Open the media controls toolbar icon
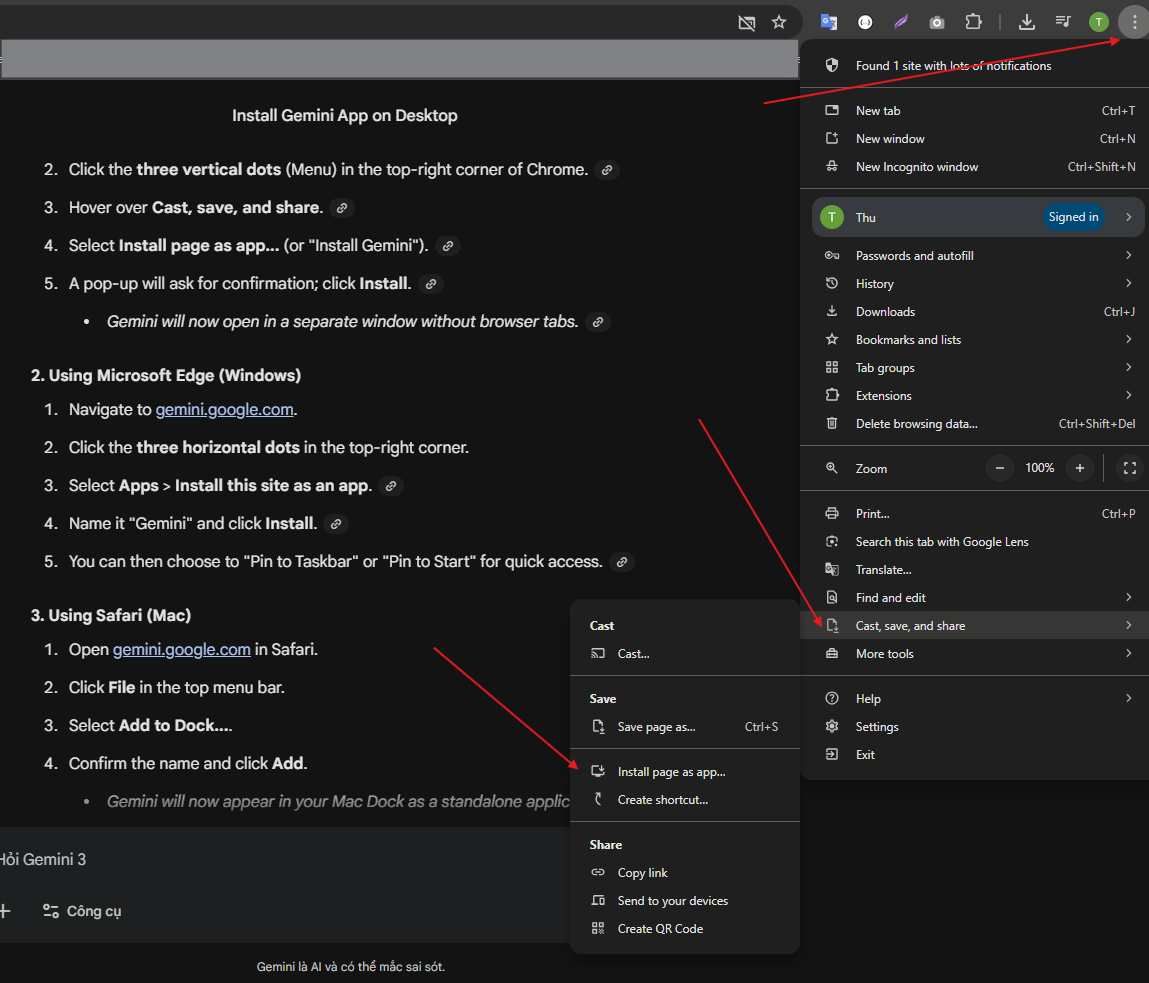This screenshot has height=983, width=1149. click(x=1064, y=22)
